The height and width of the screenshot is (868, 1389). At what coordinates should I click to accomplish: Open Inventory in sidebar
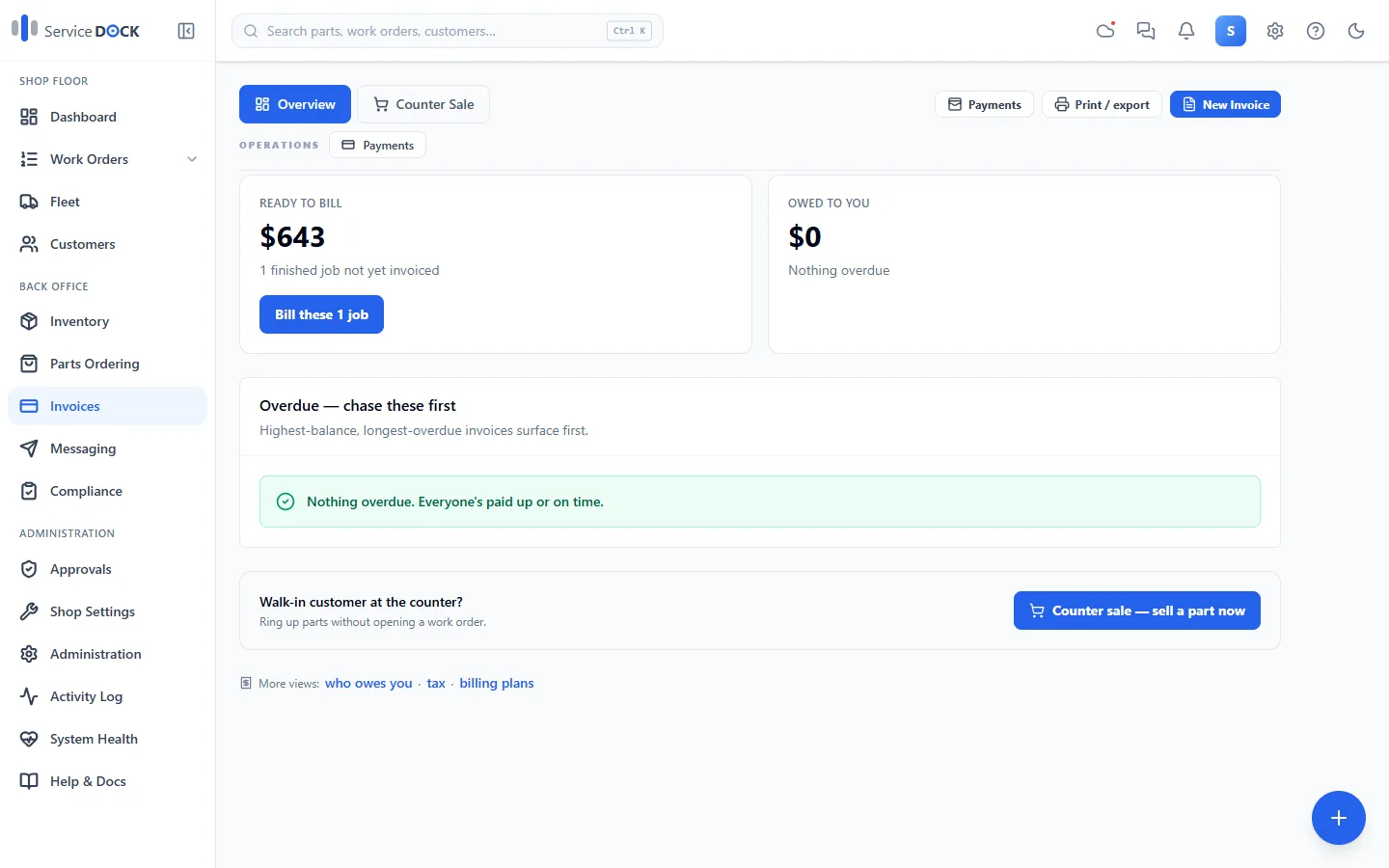pos(108,321)
